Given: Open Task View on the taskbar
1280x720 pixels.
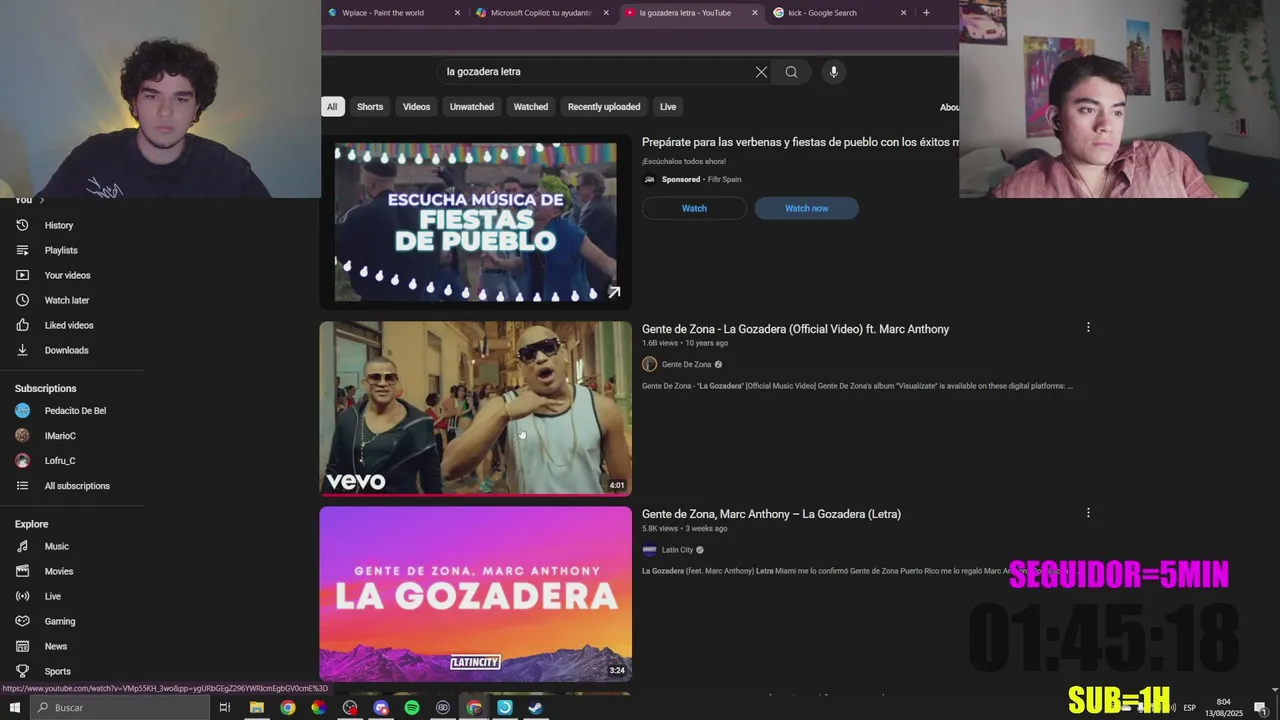Looking at the screenshot, I should pos(225,707).
